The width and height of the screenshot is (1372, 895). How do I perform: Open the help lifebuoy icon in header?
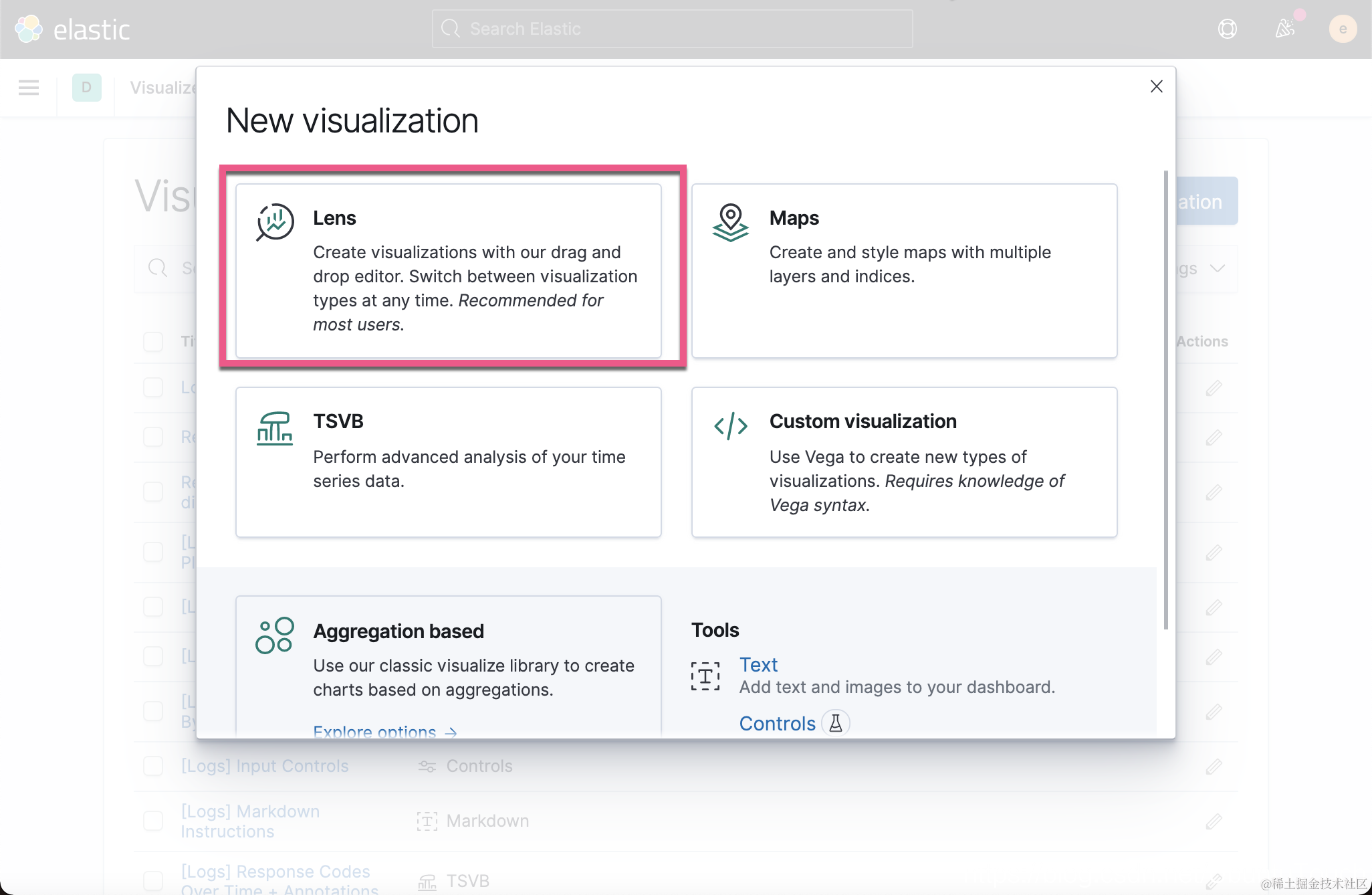pyautogui.click(x=1227, y=29)
